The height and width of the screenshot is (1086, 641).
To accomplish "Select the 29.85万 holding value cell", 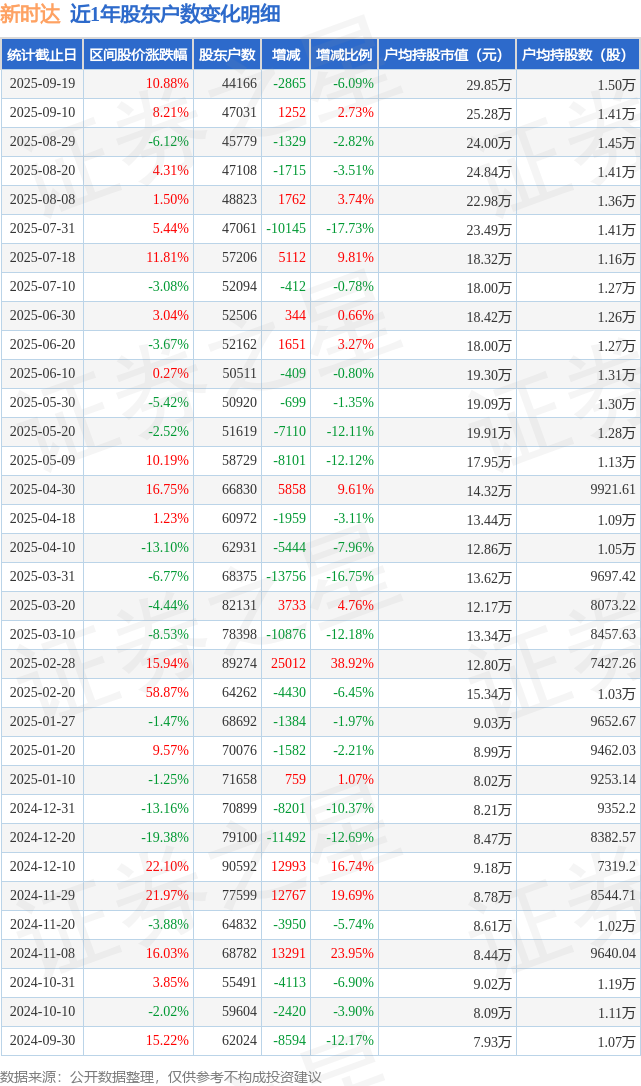I will point(489,85).
